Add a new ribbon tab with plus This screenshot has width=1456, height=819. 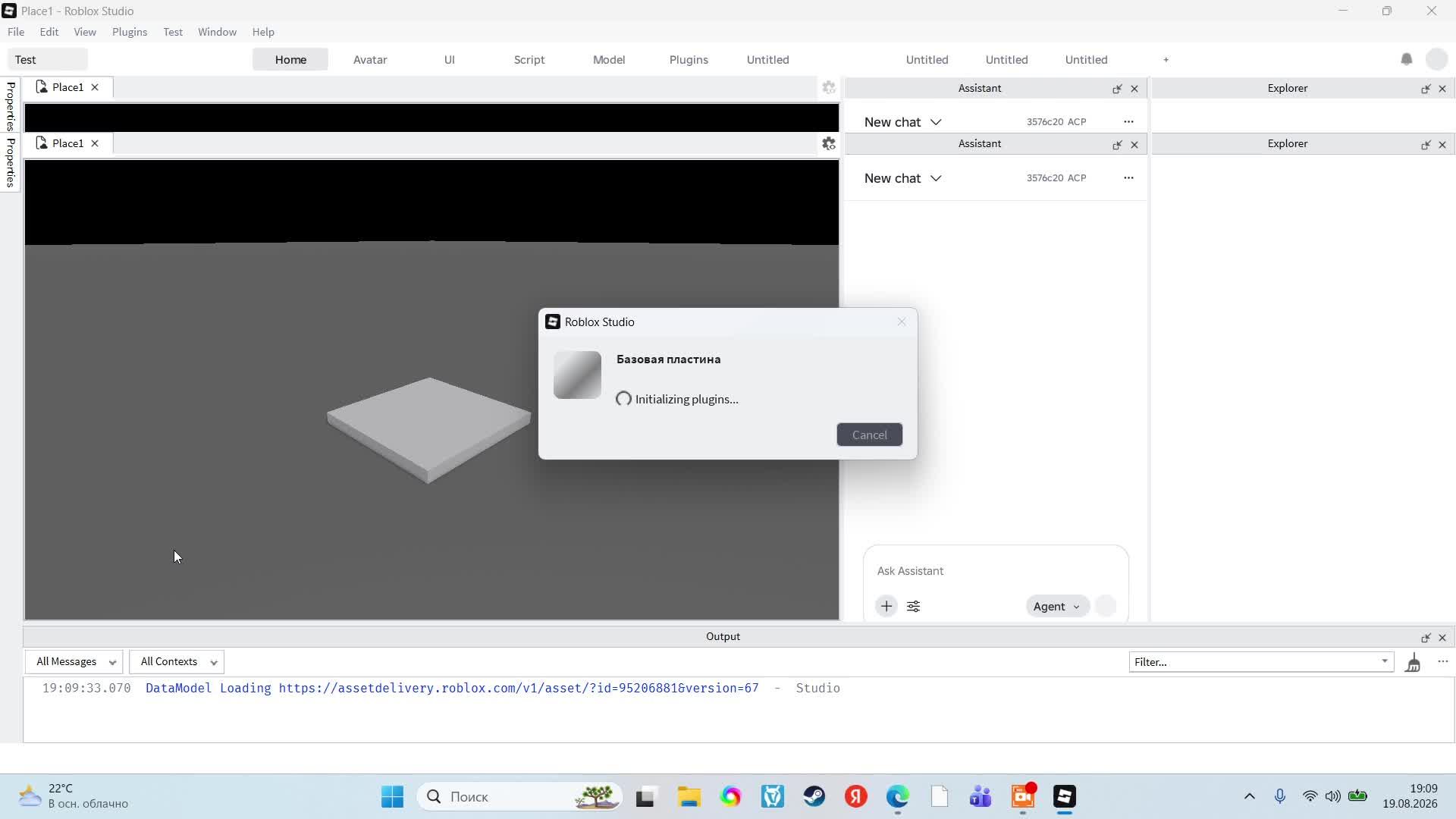click(1166, 60)
